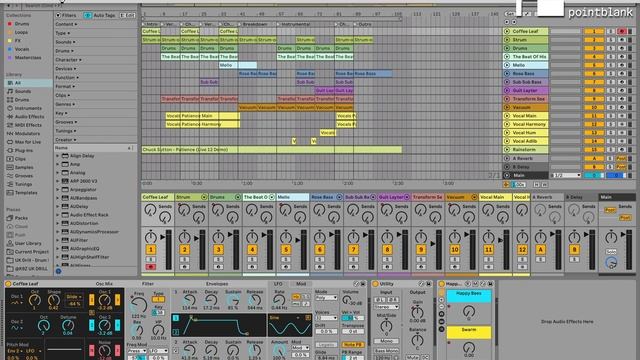Expand the Analog device folder
The width and height of the screenshot is (640, 360).
pyautogui.click(x=58, y=173)
